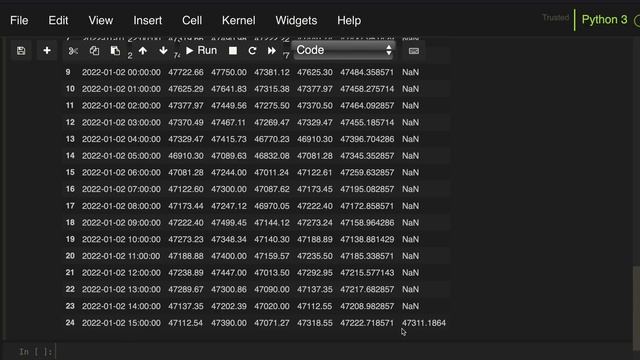Open the Code cell type dropdown
Image resolution: width=640 pixels, height=360 pixels.
tap(343, 50)
